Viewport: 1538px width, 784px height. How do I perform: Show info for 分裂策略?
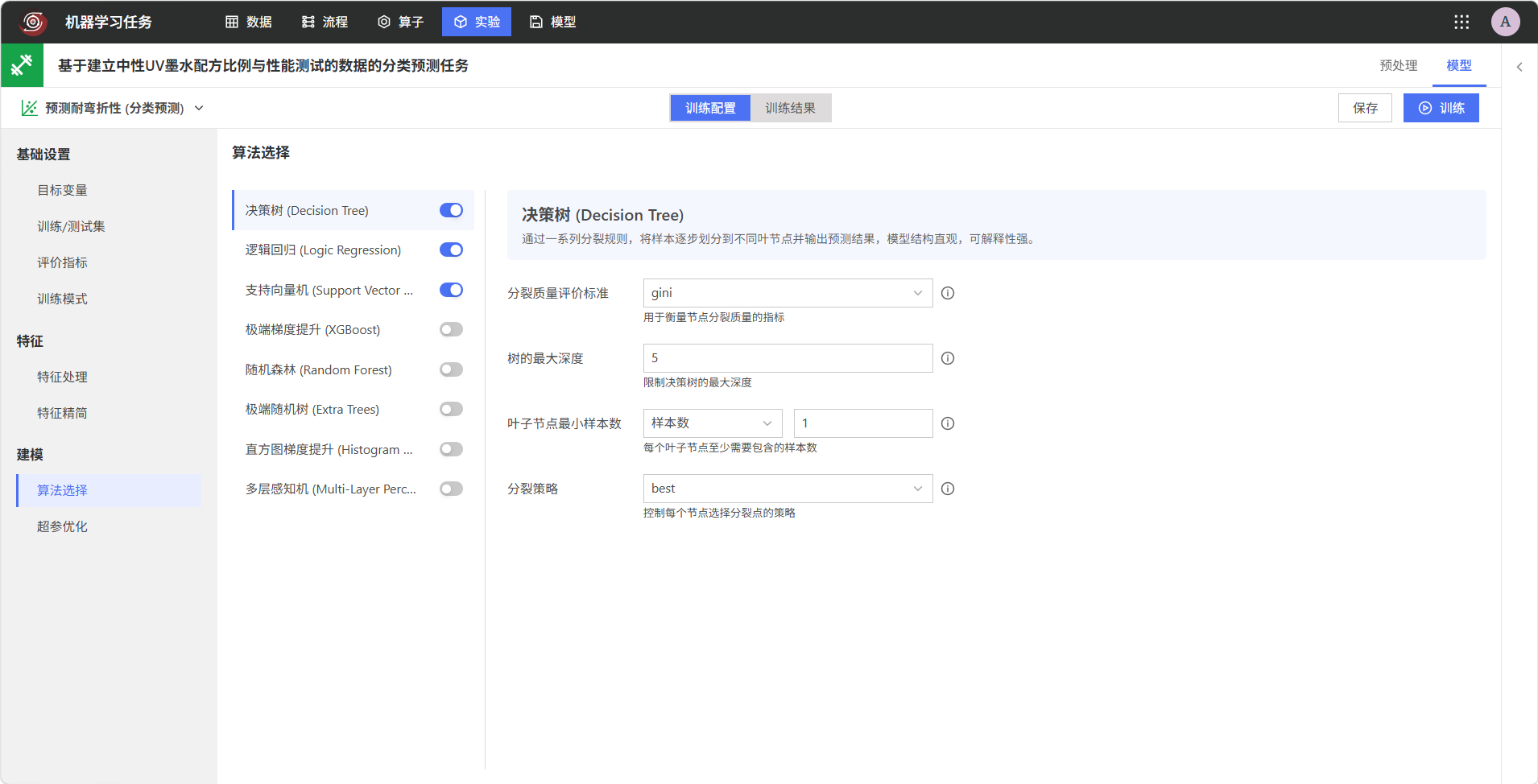click(948, 489)
